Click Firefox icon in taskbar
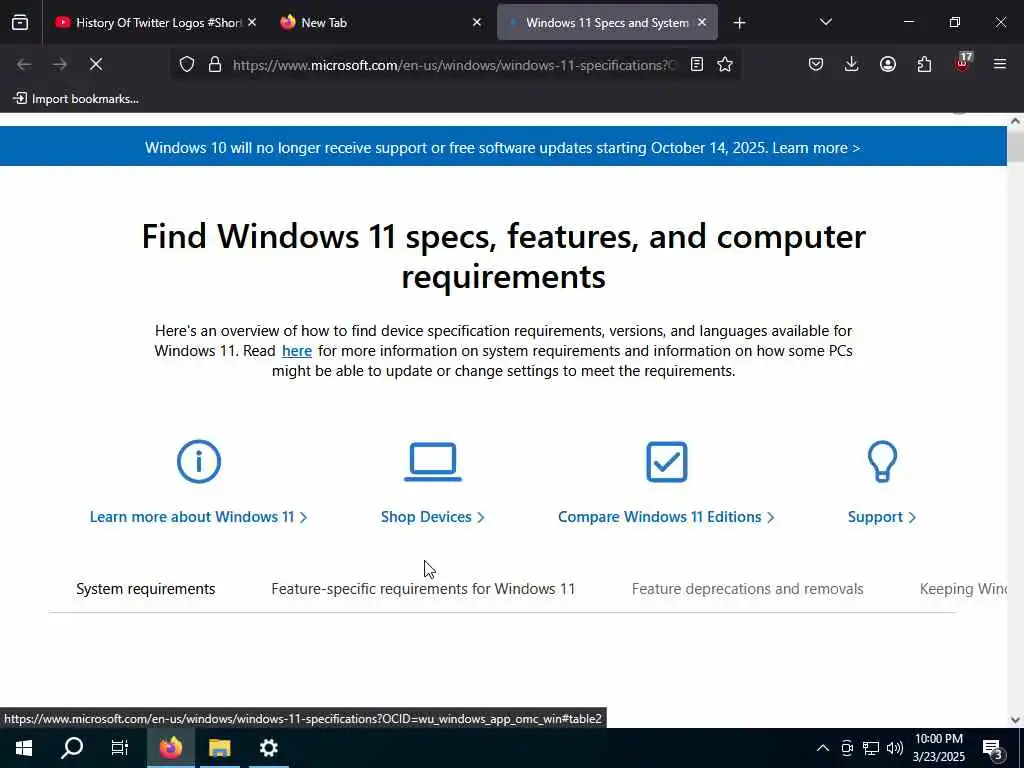The image size is (1024, 768). coord(170,748)
